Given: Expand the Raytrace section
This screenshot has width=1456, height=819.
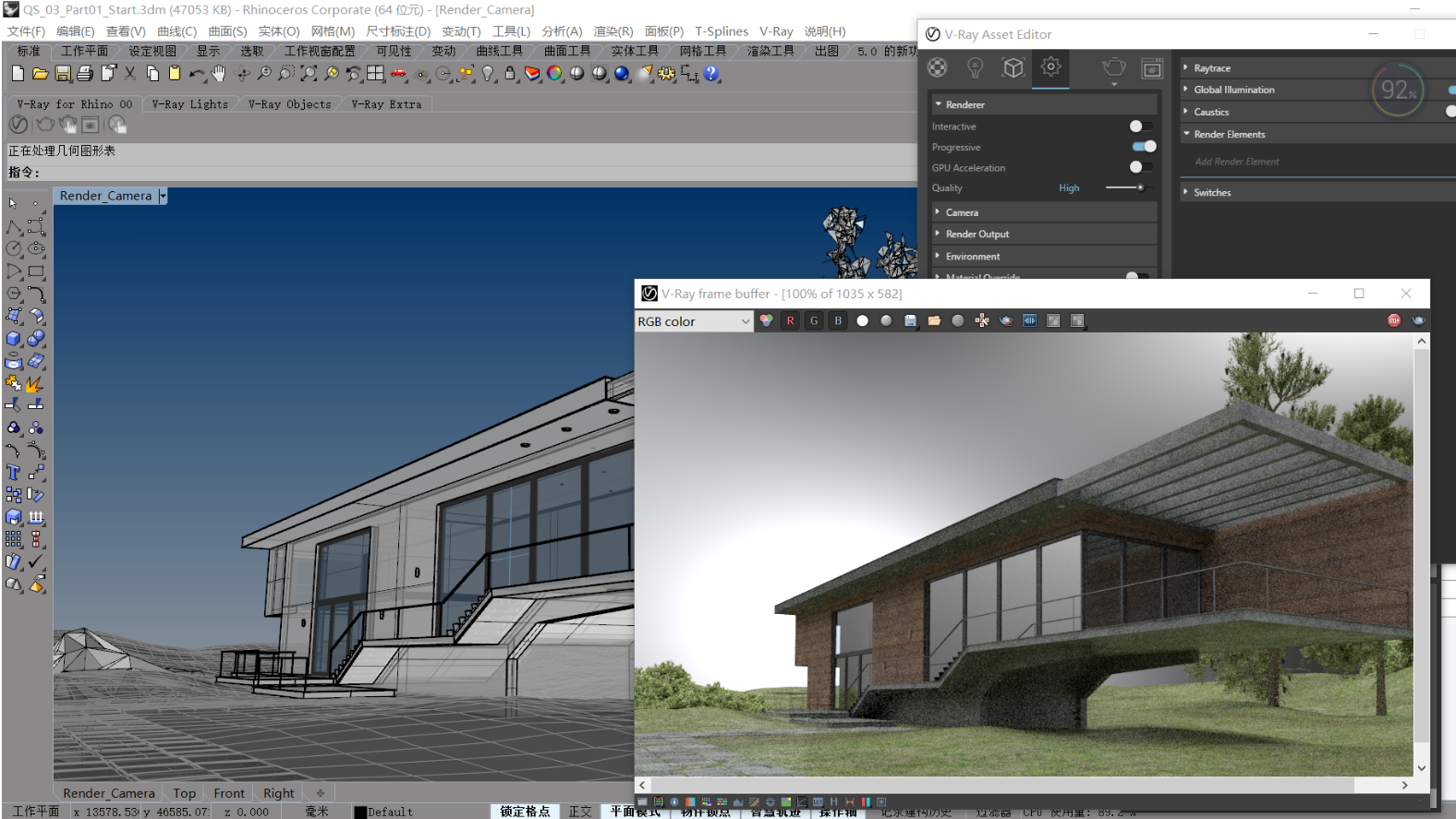Looking at the screenshot, I should [1211, 68].
